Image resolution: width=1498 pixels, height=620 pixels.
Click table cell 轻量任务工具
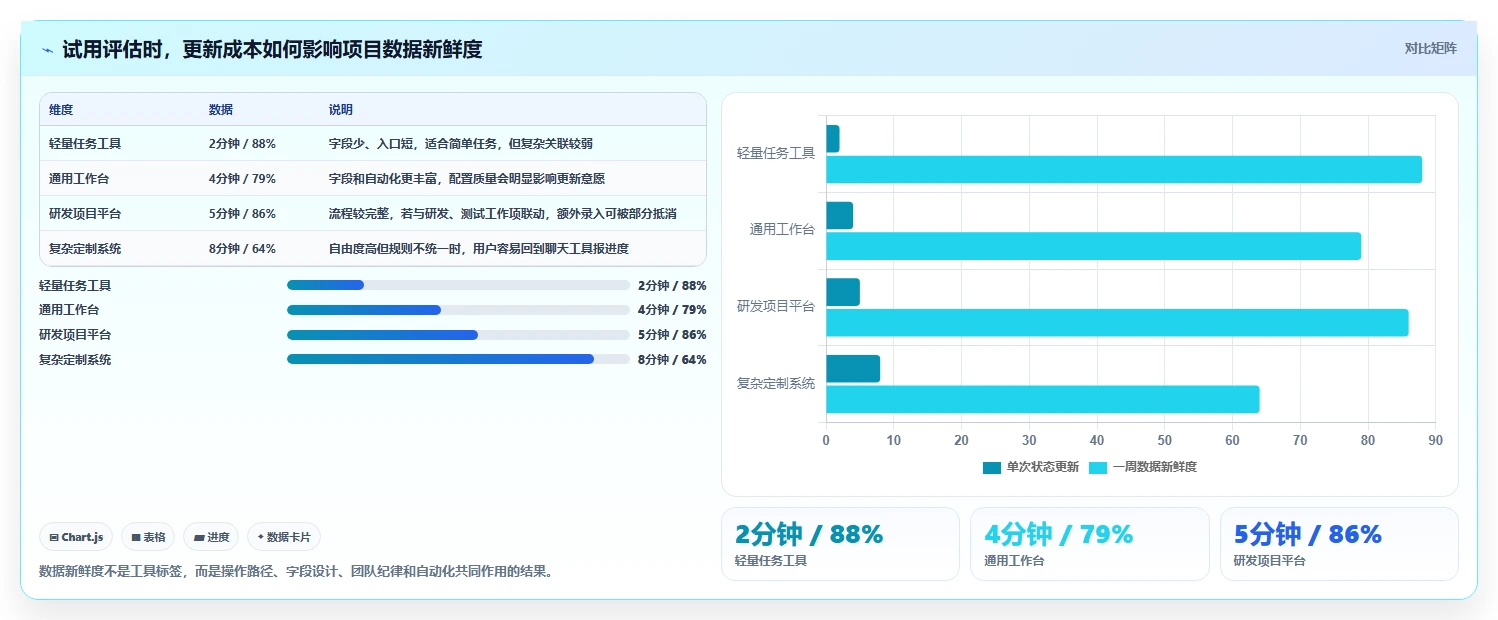click(85, 144)
